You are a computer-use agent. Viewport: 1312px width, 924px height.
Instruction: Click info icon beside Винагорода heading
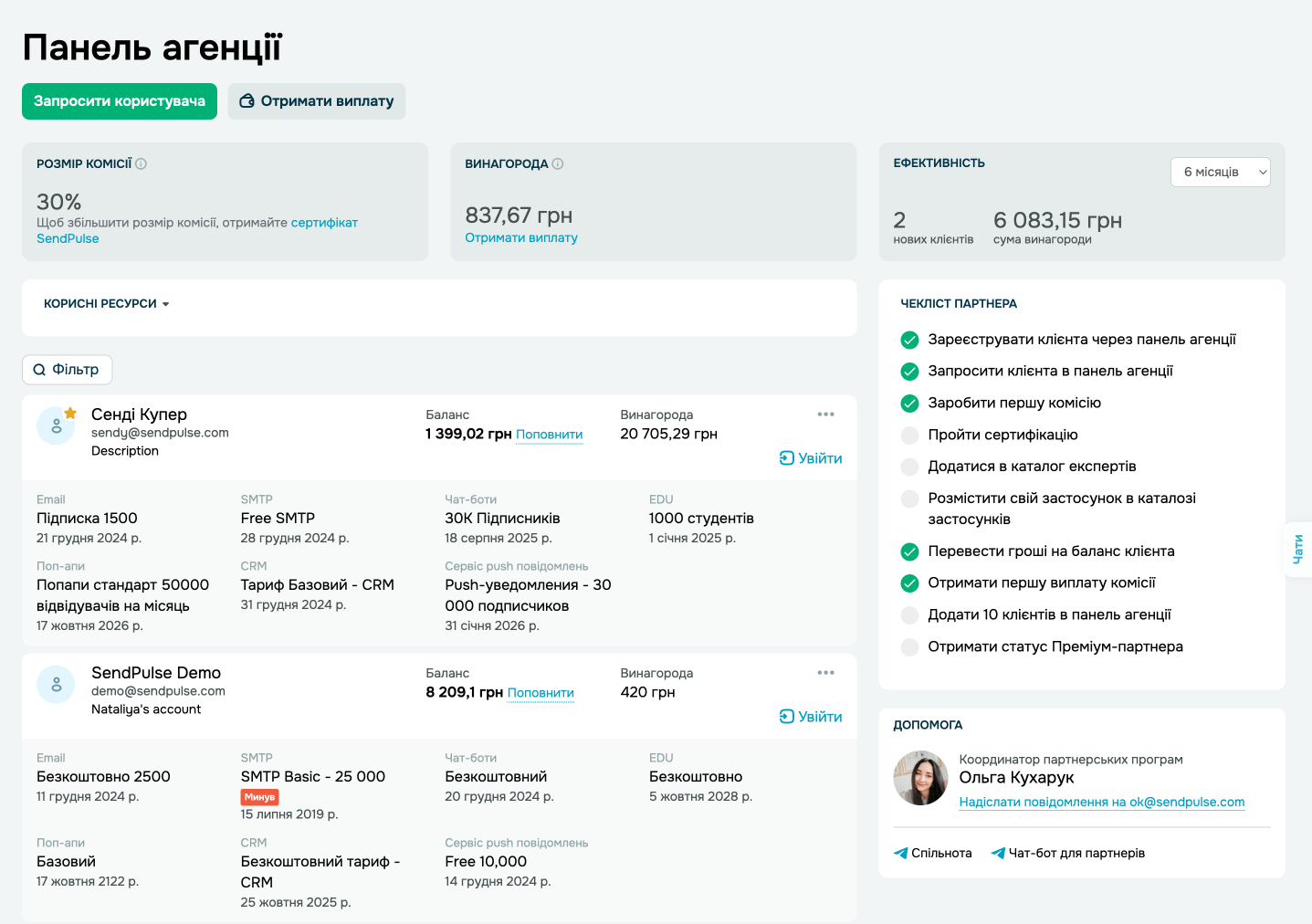558,164
